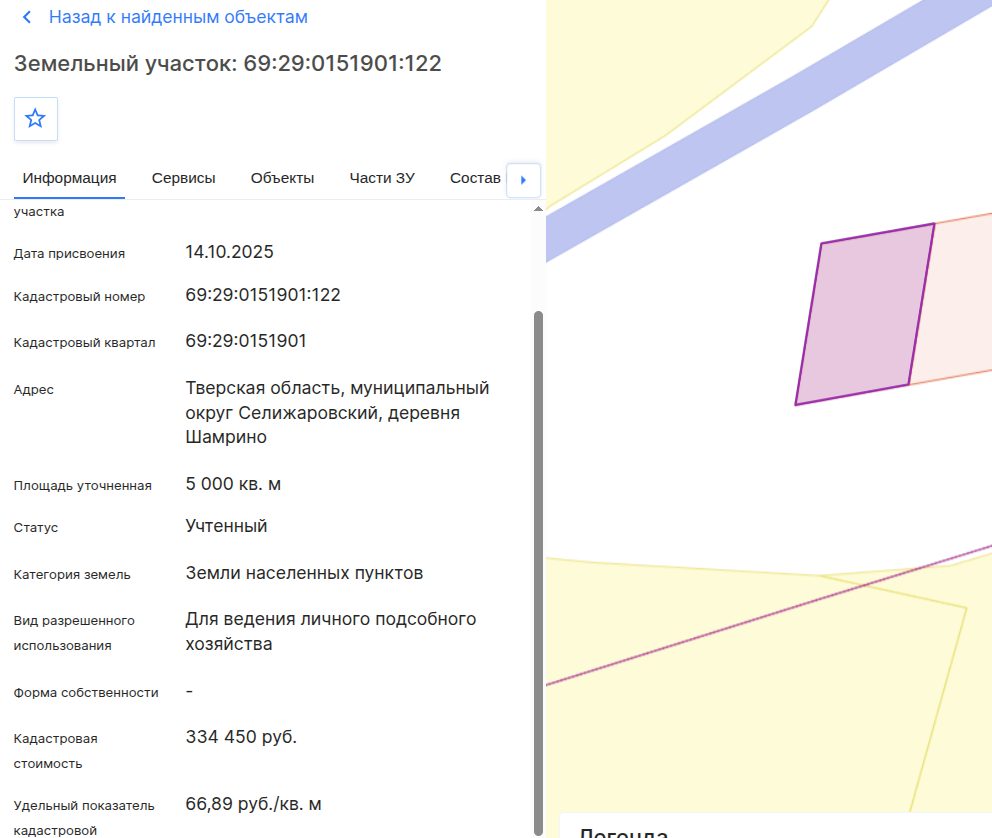Switch to the Информация tab
This screenshot has height=838, width=992.
click(70, 178)
